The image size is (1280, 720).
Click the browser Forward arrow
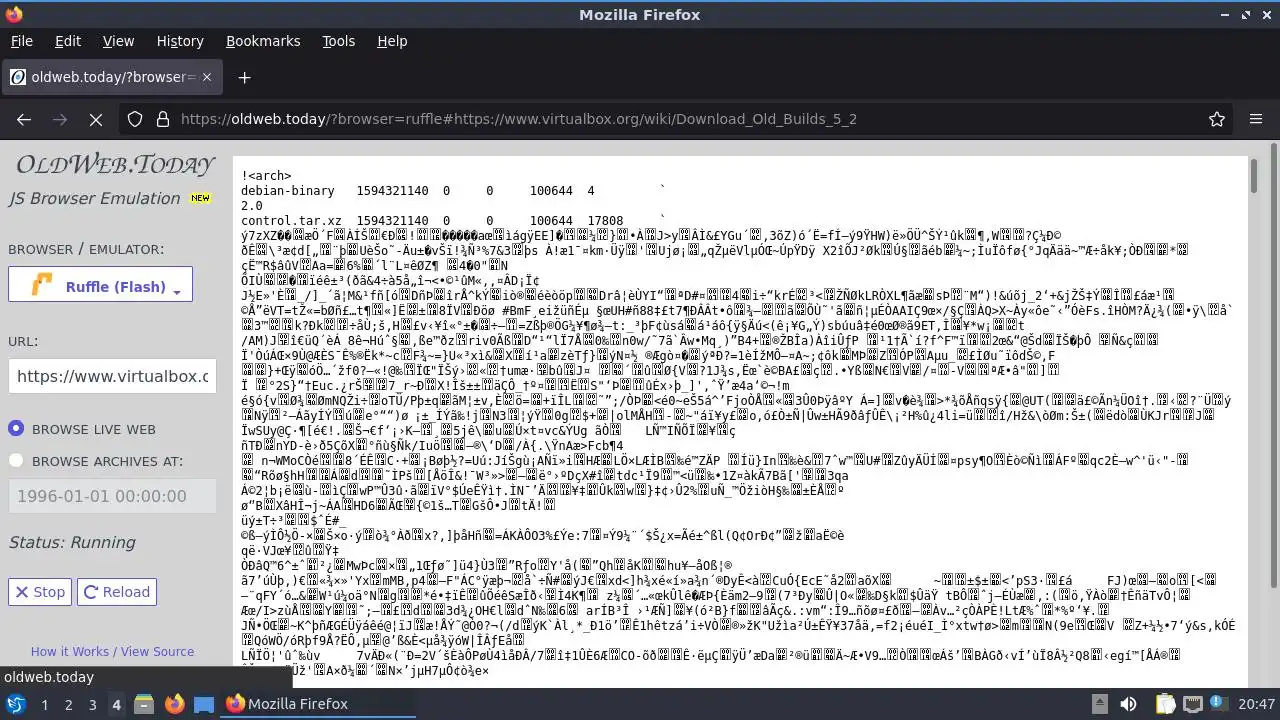[60, 119]
